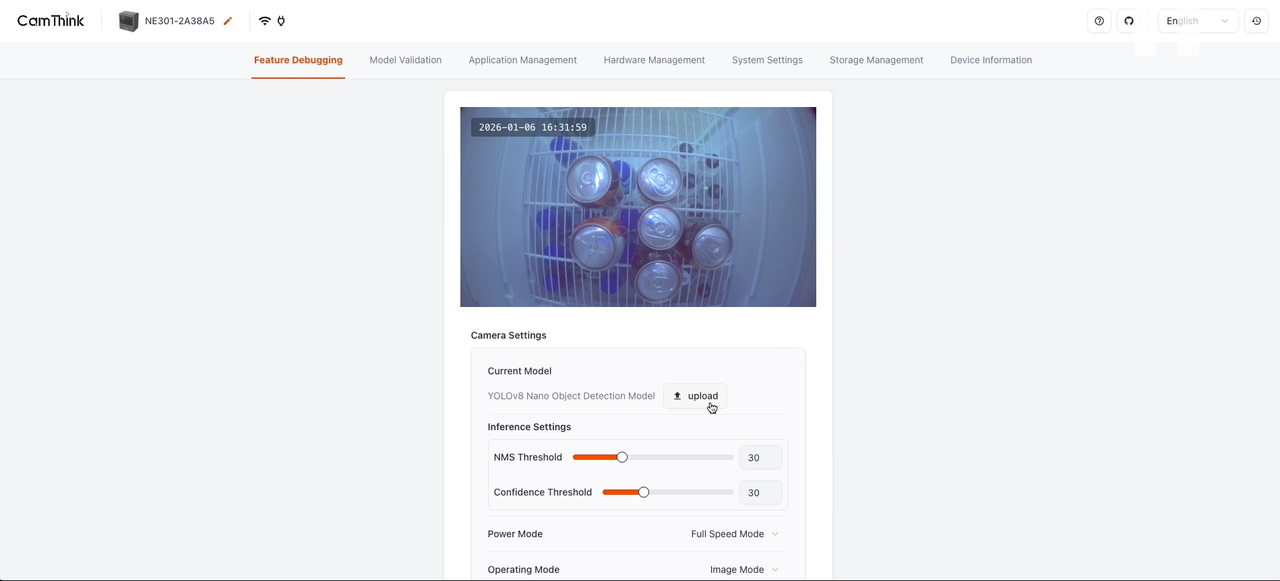Open the English language dropdown

coord(1197,21)
